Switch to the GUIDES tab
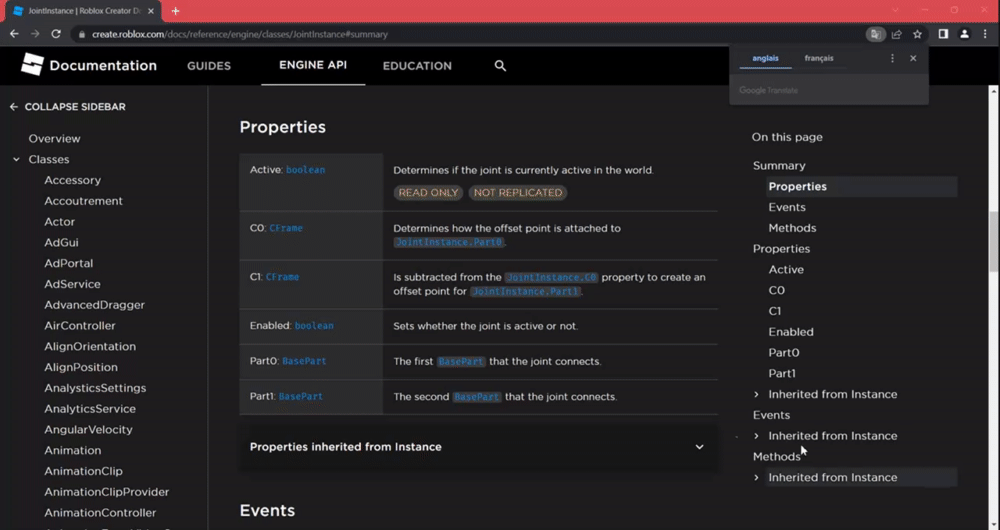The width and height of the screenshot is (1000, 530). pos(209,66)
